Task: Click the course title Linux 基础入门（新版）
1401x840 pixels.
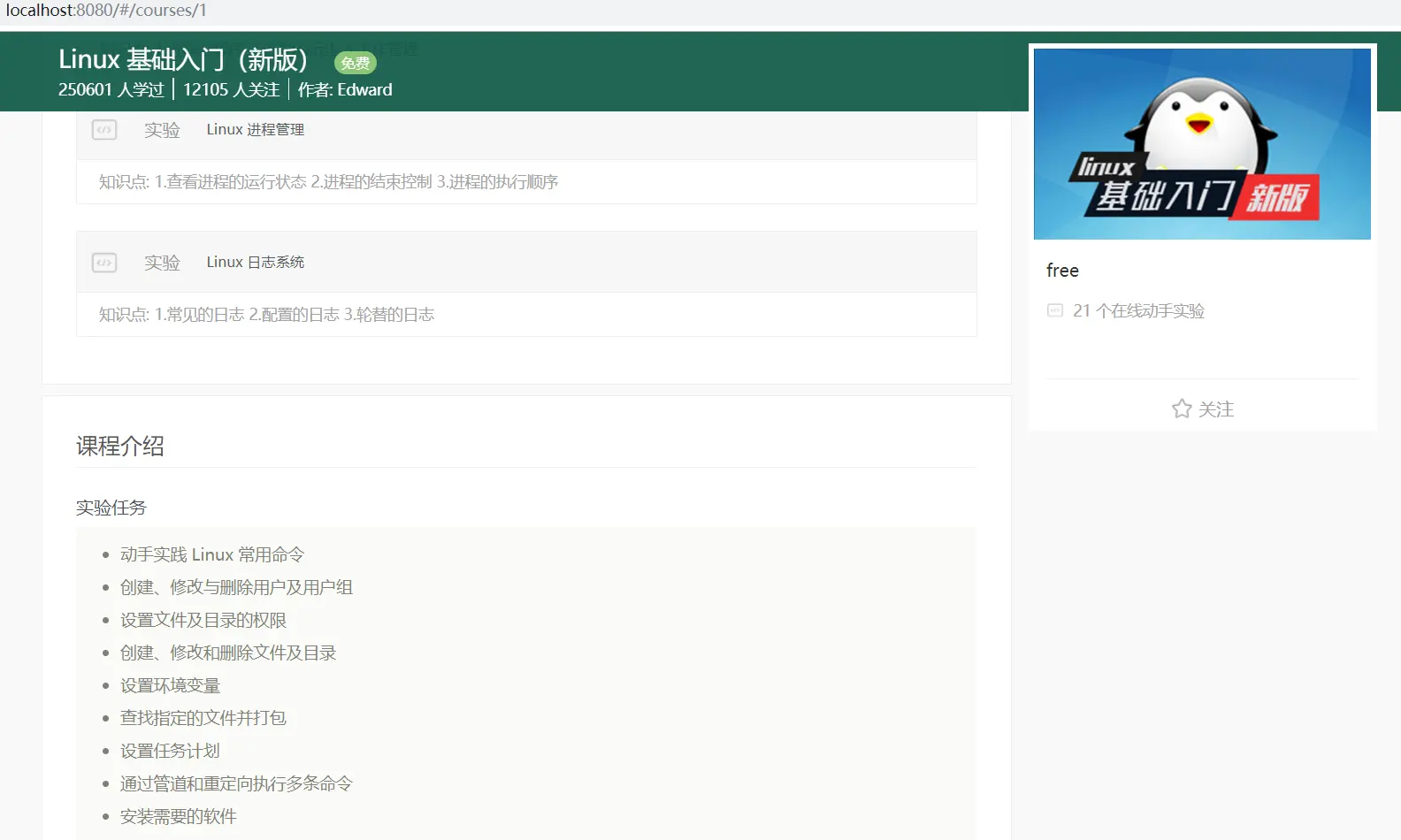Action: [x=183, y=59]
